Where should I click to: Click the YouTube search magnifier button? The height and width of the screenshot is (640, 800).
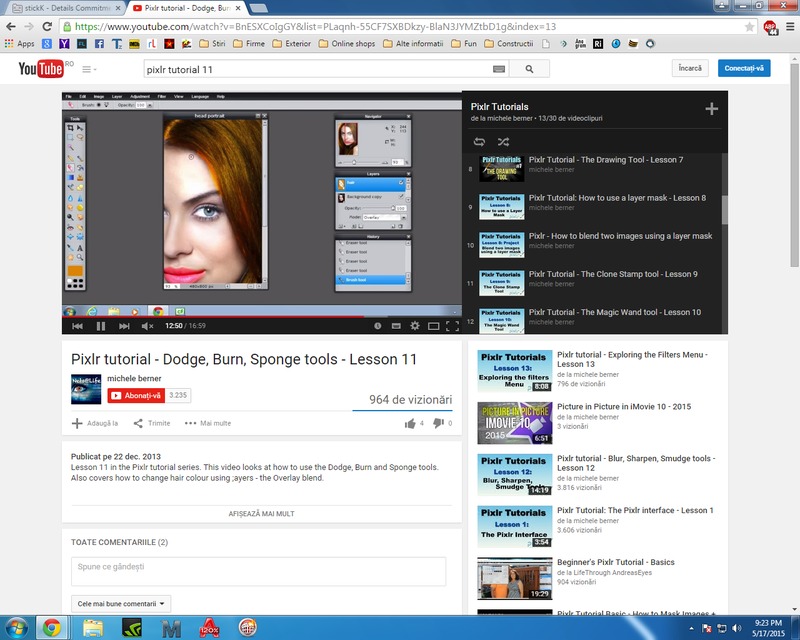tap(529, 69)
